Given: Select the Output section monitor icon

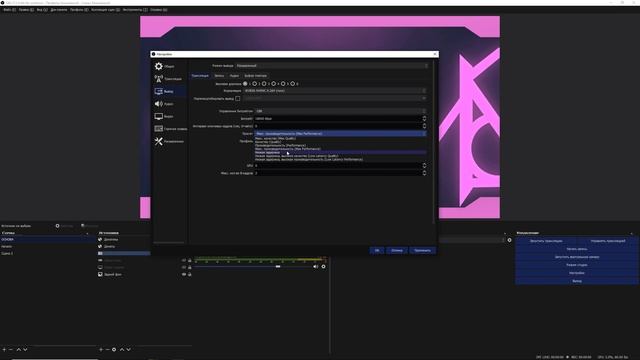Looking at the screenshot, I should point(159,91).
